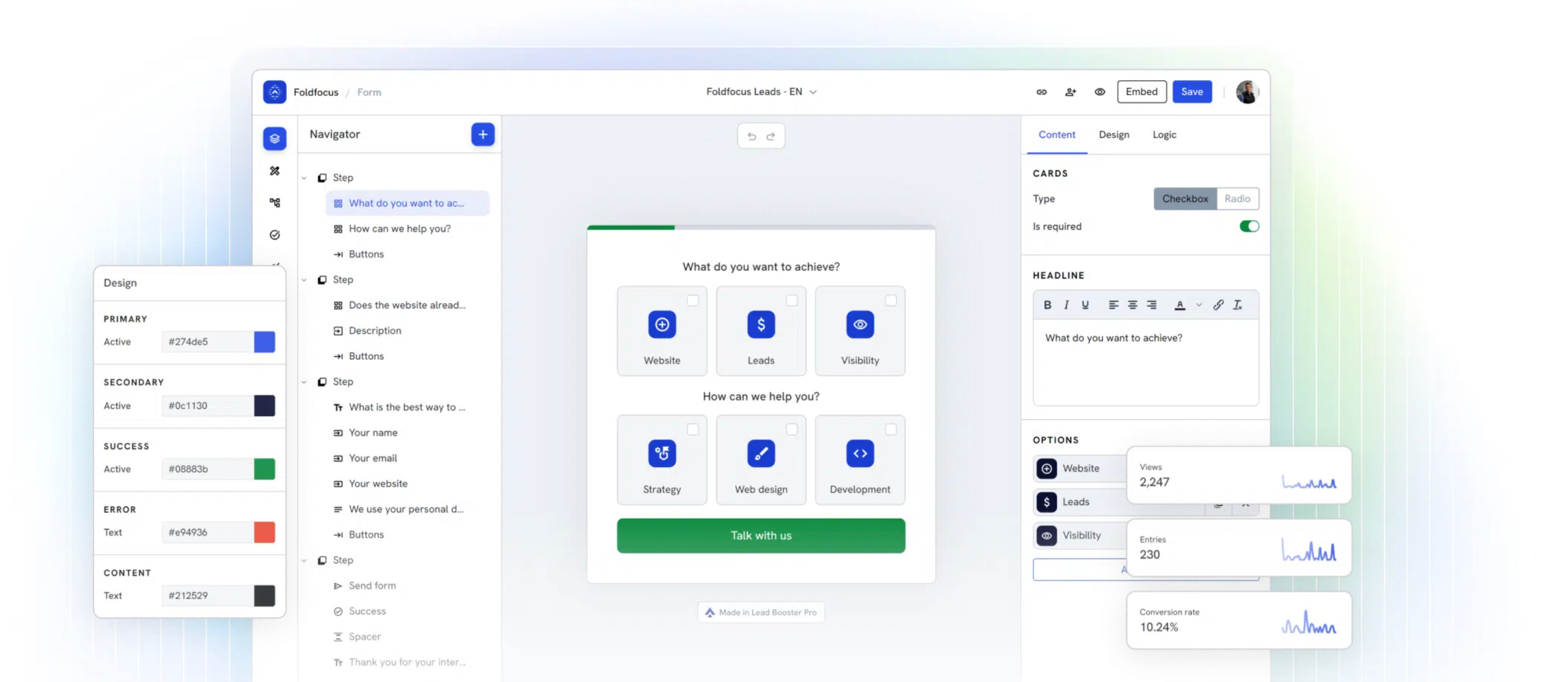Click the copy link icon in header
1568x682 pixels.
tap(1042, 92)
